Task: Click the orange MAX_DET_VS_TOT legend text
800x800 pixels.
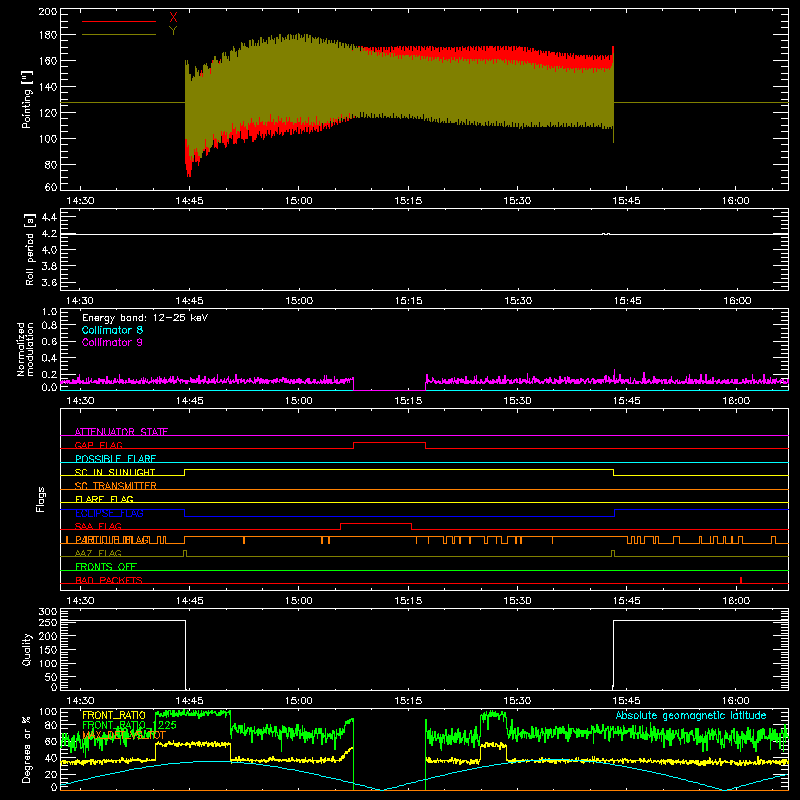Action: 124,735
